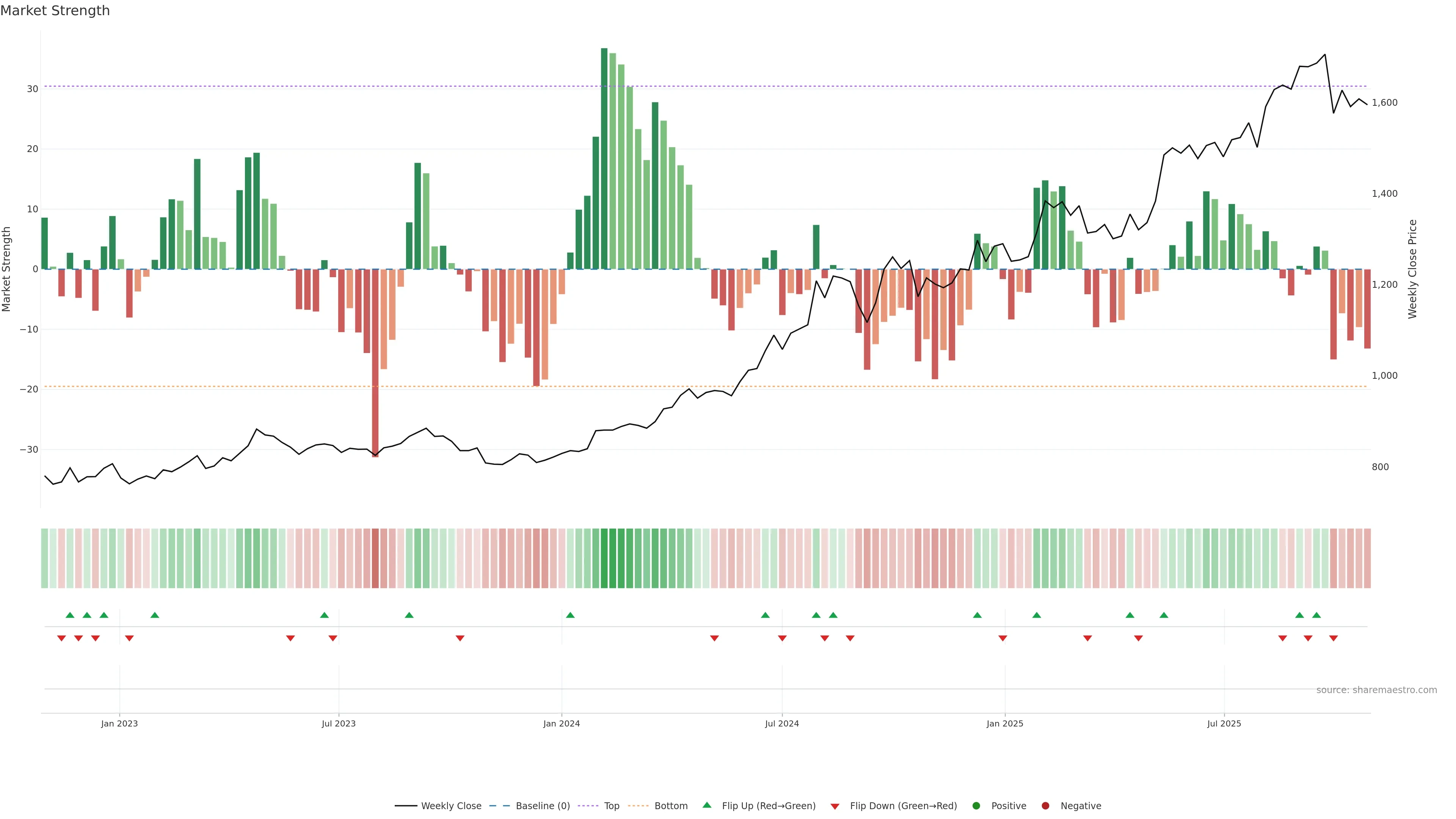Click the source: sharemaestro.com text

(x=1376, y=690)
